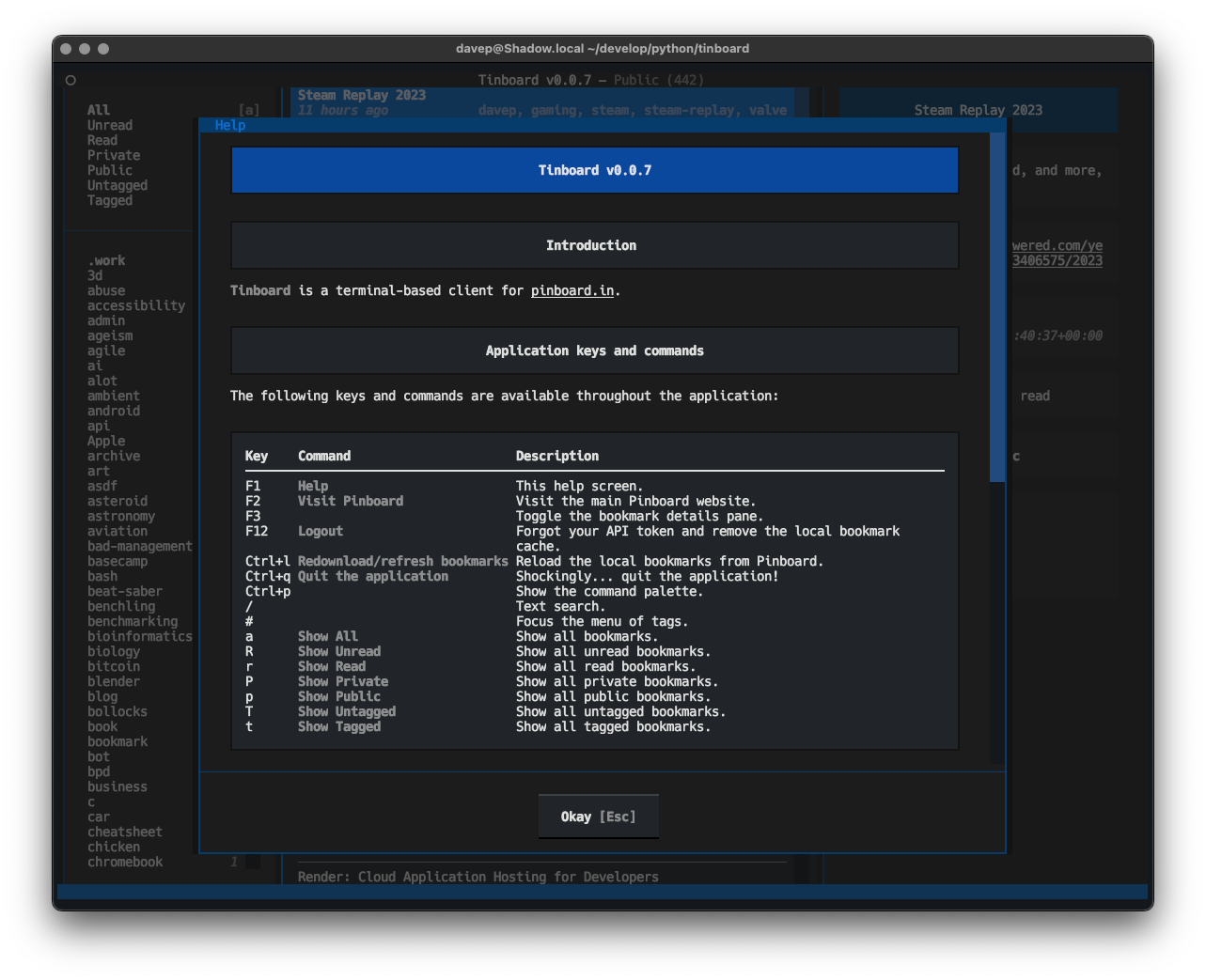Choose the bad-management tag
The image size is (1206, 980).
(x=140, y=546)
